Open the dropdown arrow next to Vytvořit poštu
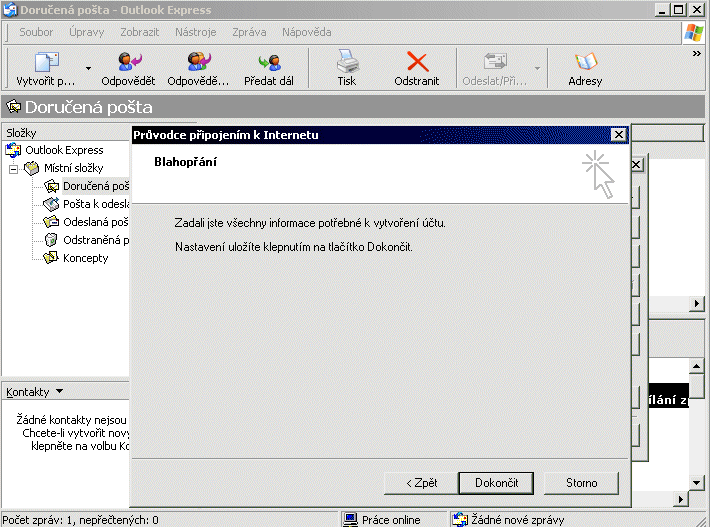710x527 pixels. [x=88, y=68]
